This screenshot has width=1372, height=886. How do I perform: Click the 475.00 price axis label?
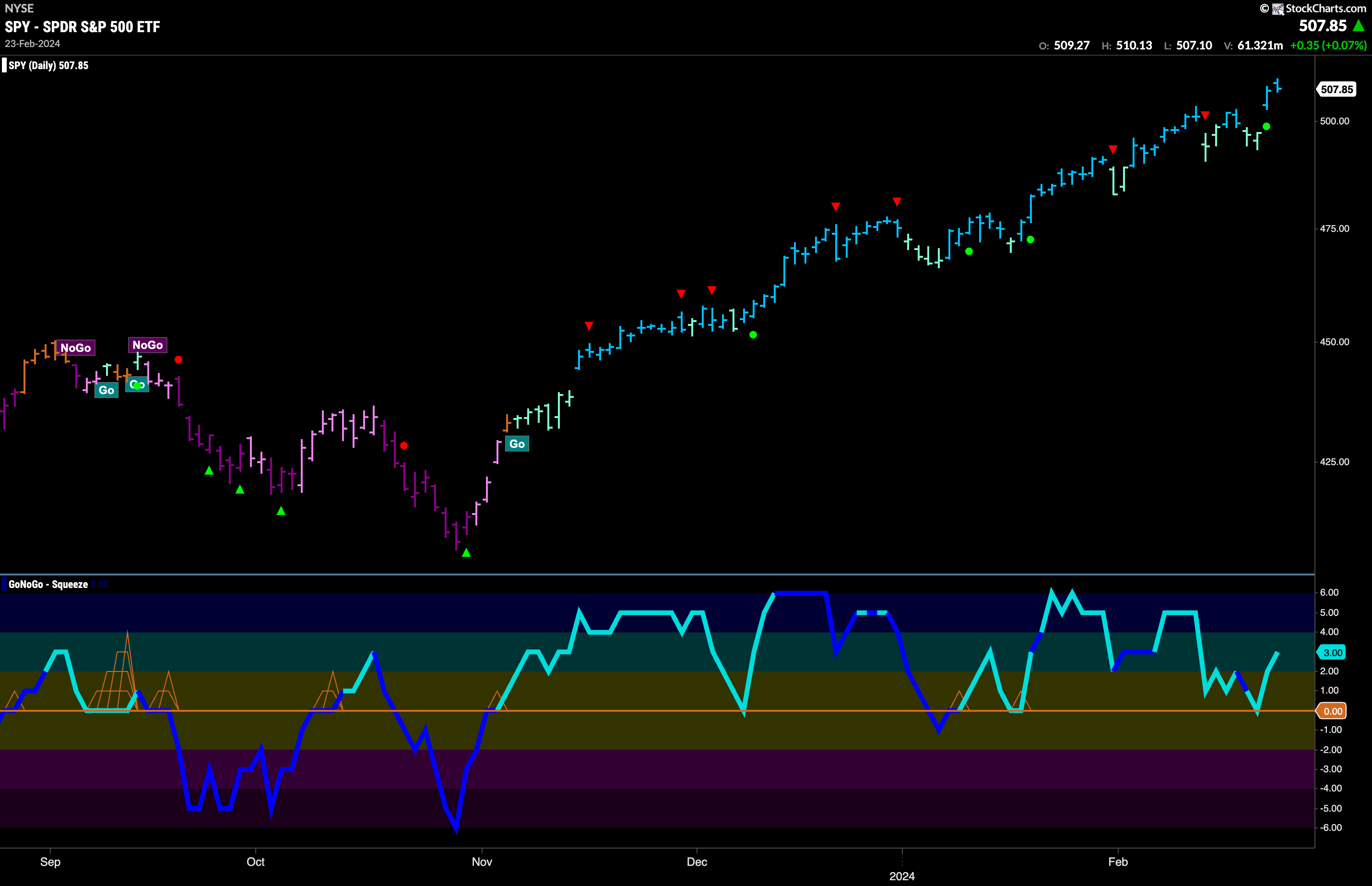(x=1335, y=228)
